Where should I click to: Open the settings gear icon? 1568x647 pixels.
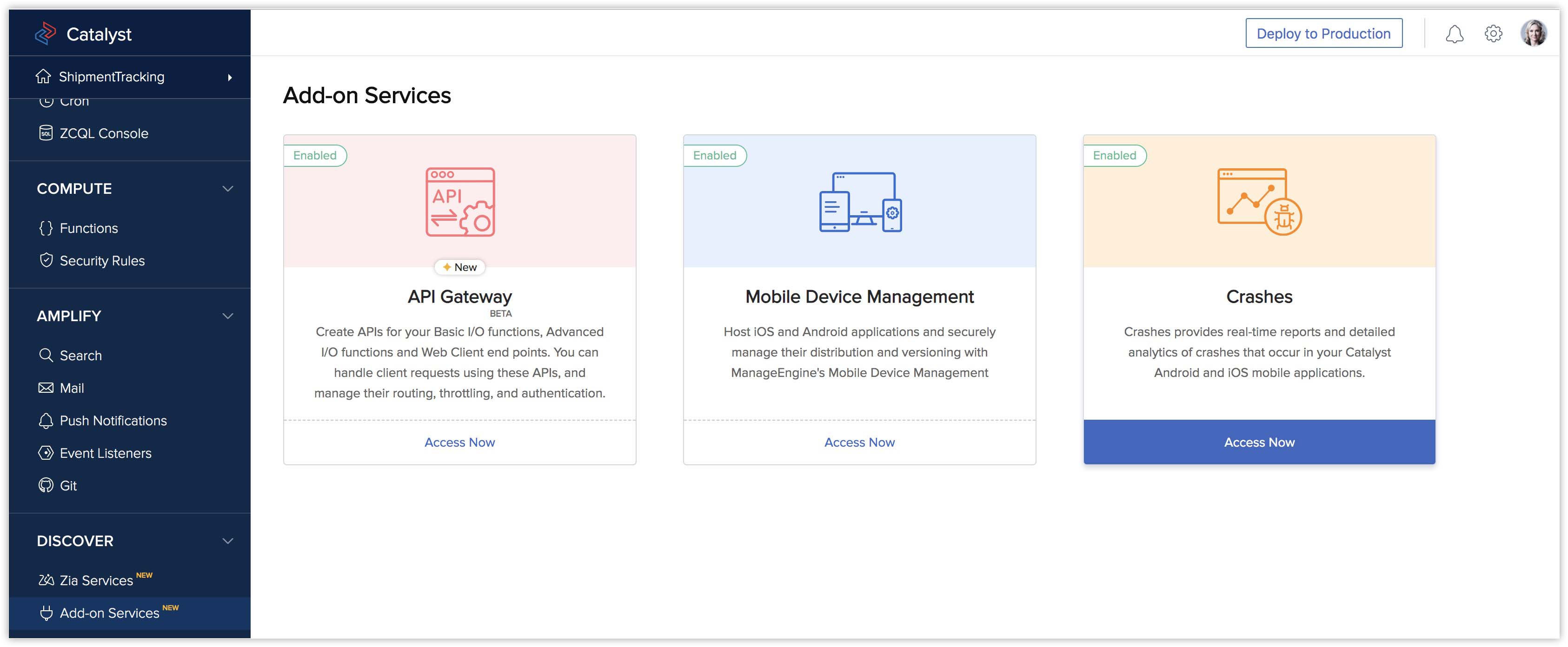pos(1493,33)
